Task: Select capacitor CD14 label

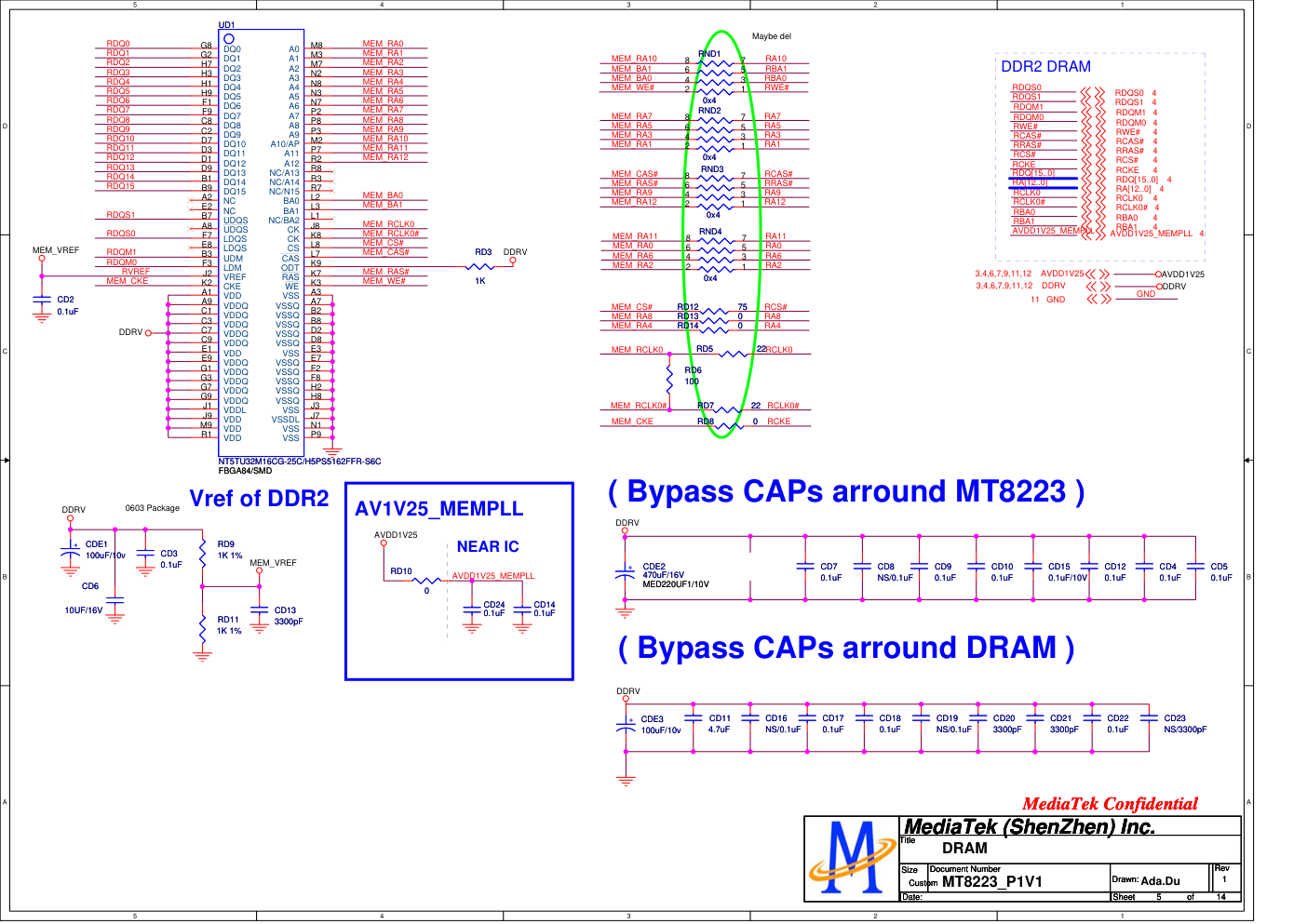Action: pos(545,605)
